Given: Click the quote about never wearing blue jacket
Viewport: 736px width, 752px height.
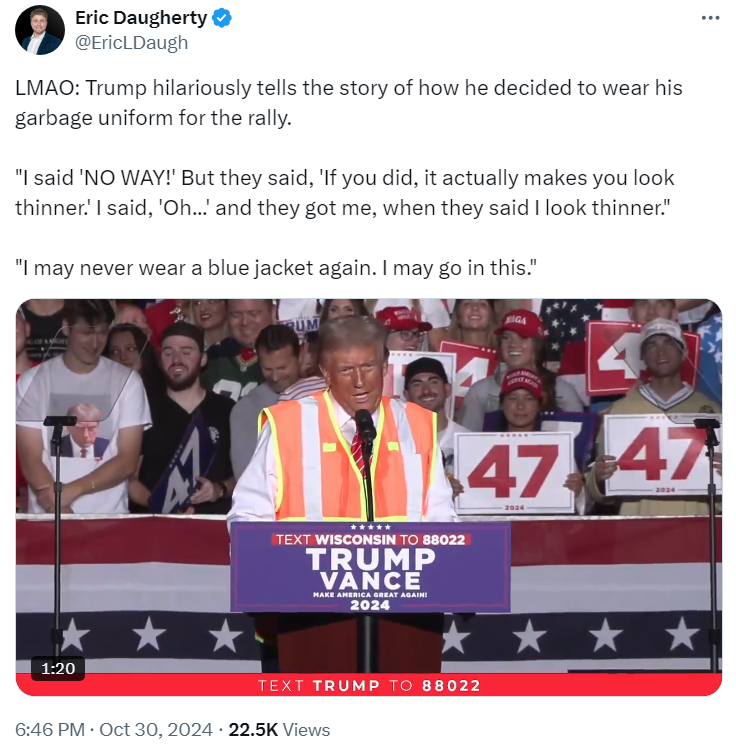Looking at the screenshot, I should point(276,268).
